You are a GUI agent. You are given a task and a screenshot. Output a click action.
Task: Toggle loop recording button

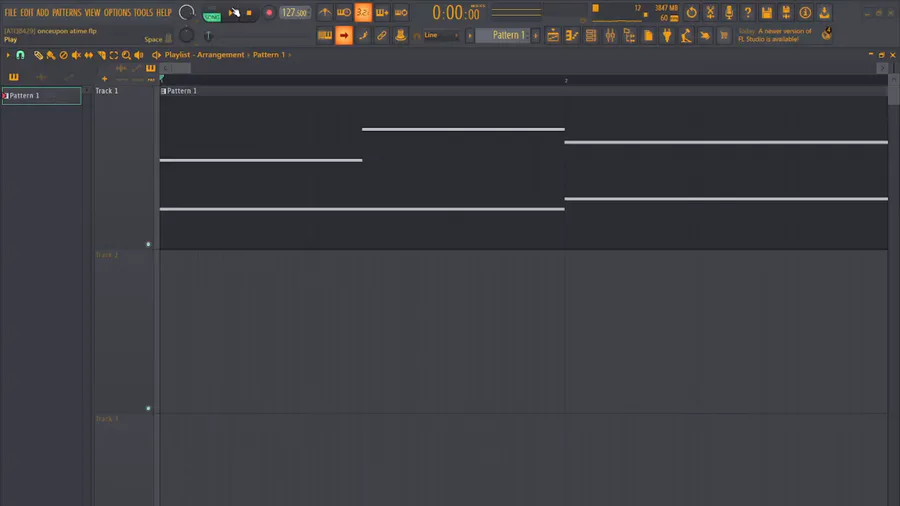click(401, 12)
